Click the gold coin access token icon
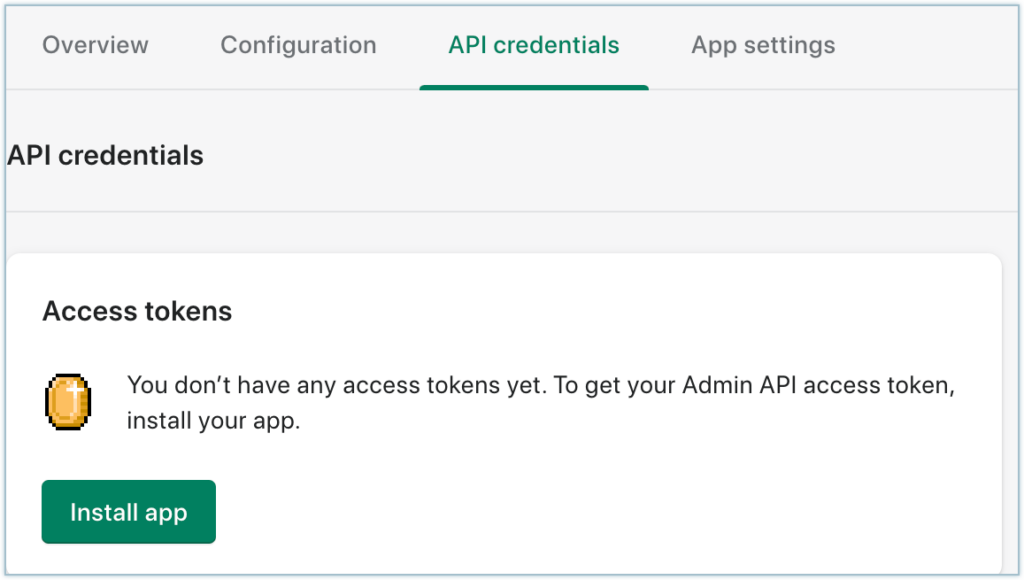 click(69, 402)
